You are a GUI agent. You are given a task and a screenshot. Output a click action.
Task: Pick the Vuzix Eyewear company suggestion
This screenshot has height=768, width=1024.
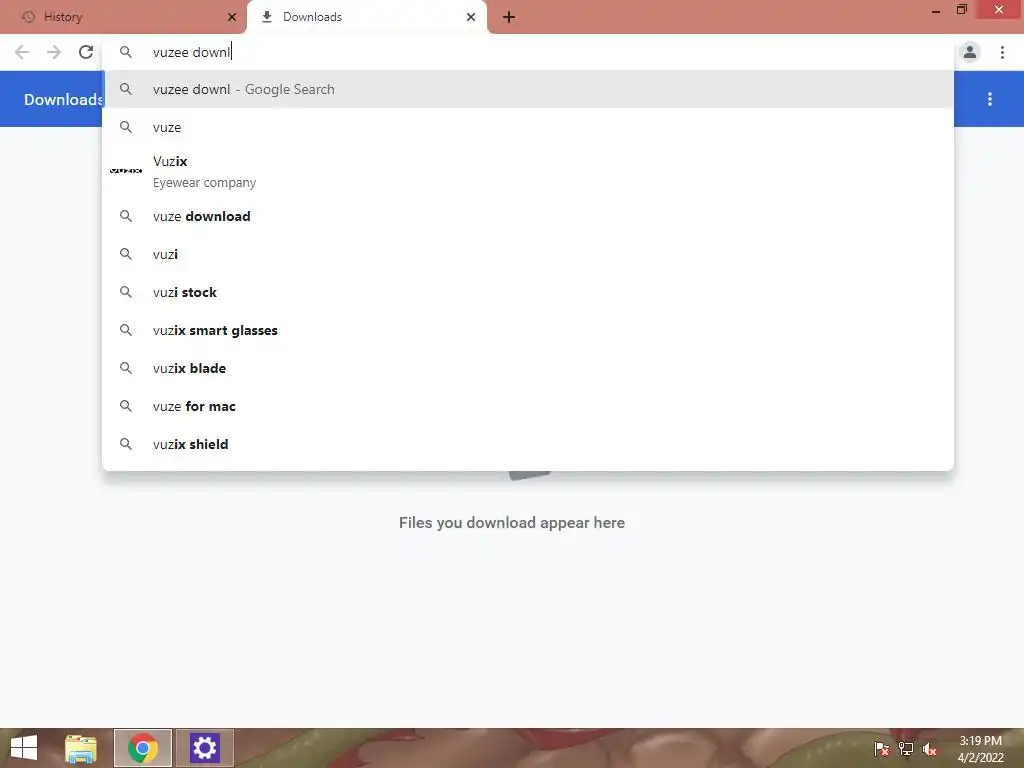coord(528,171)
